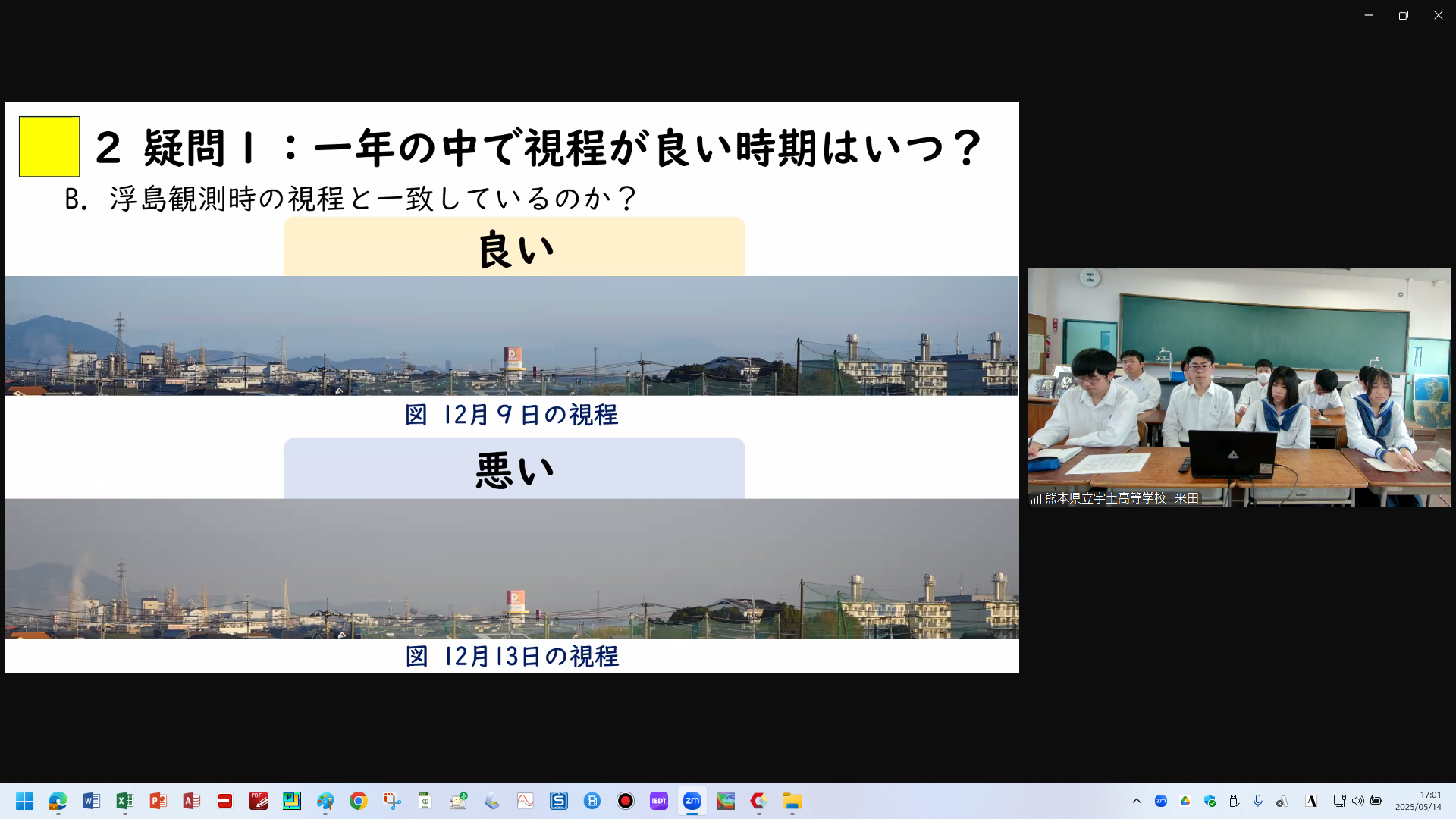1456x819 pixels.
Task: Click the slide title 疑問1 heading
Action: pos(538,147)
